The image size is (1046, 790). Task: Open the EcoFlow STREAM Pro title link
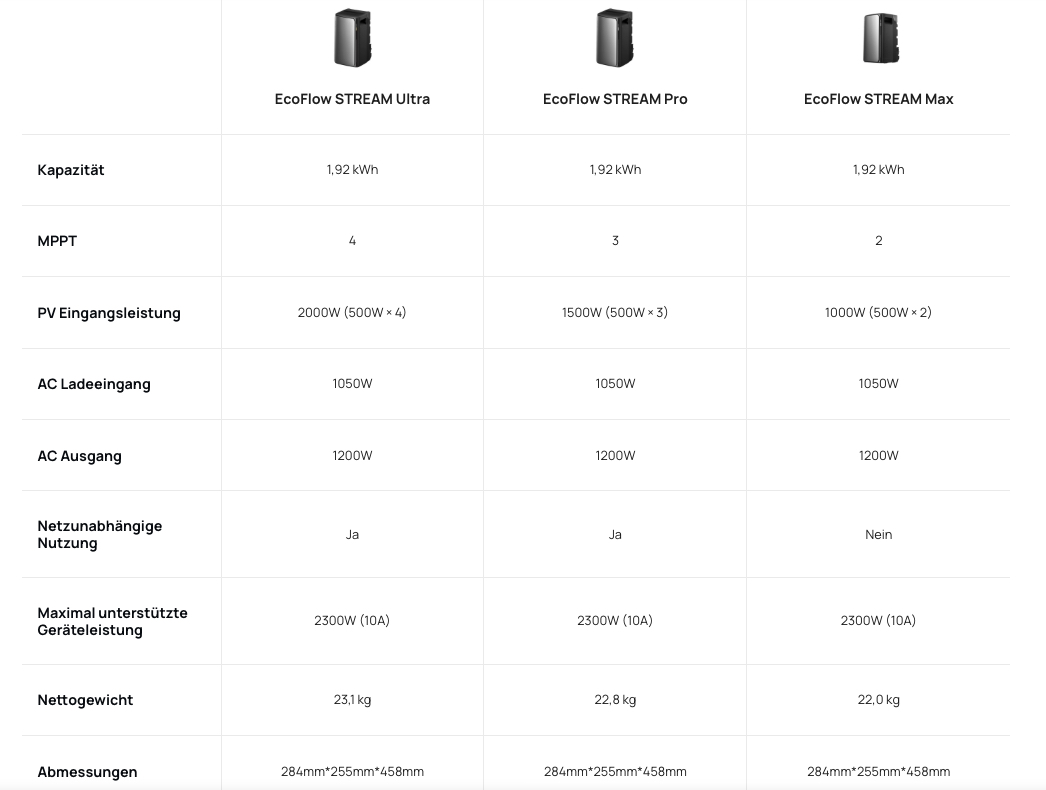(x=615, y=99)
